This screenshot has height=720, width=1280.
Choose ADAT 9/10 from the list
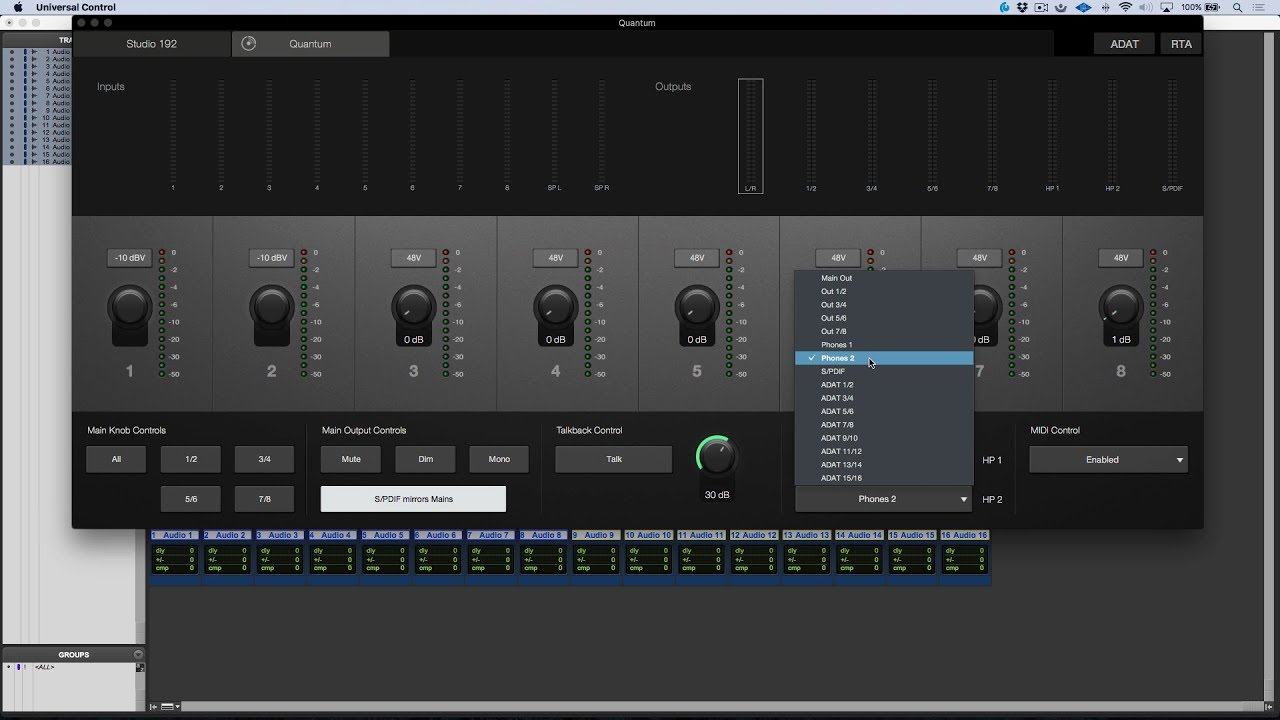click(884, 438)
